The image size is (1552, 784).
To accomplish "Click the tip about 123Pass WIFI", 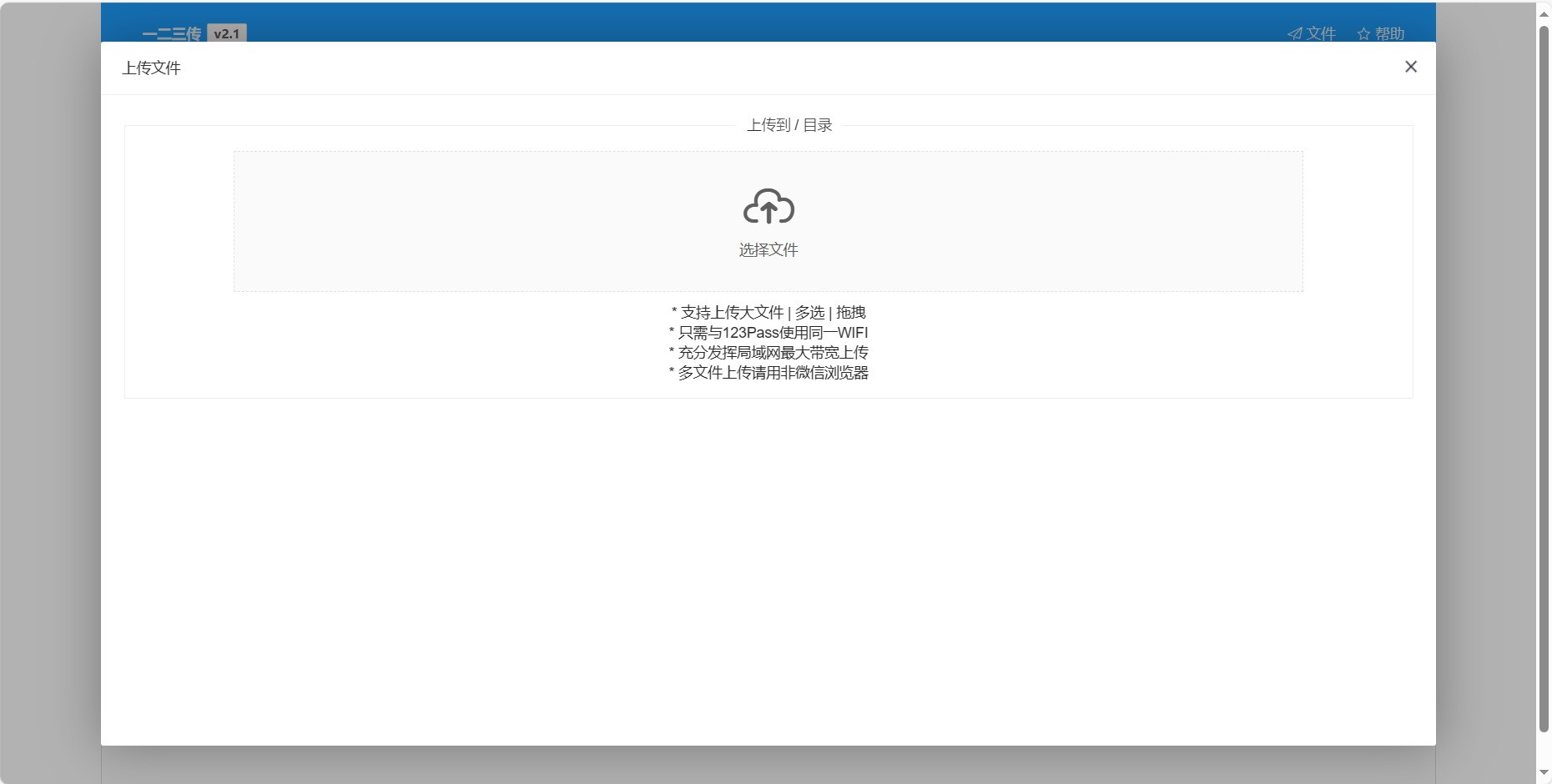I will [x=768, y=332].
